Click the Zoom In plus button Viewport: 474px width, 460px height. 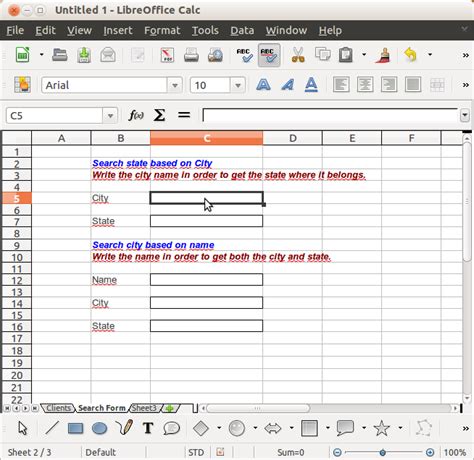(x=430, y=452)
